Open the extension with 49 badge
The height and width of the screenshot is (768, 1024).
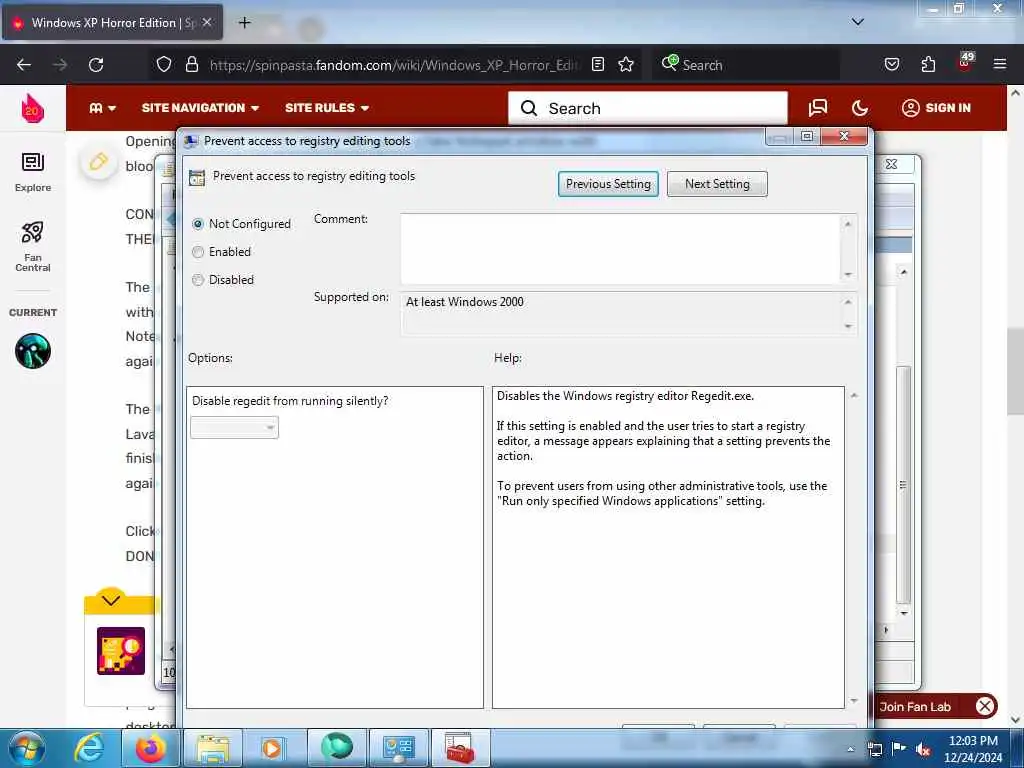pyautogui.click(x=965, y=62)
